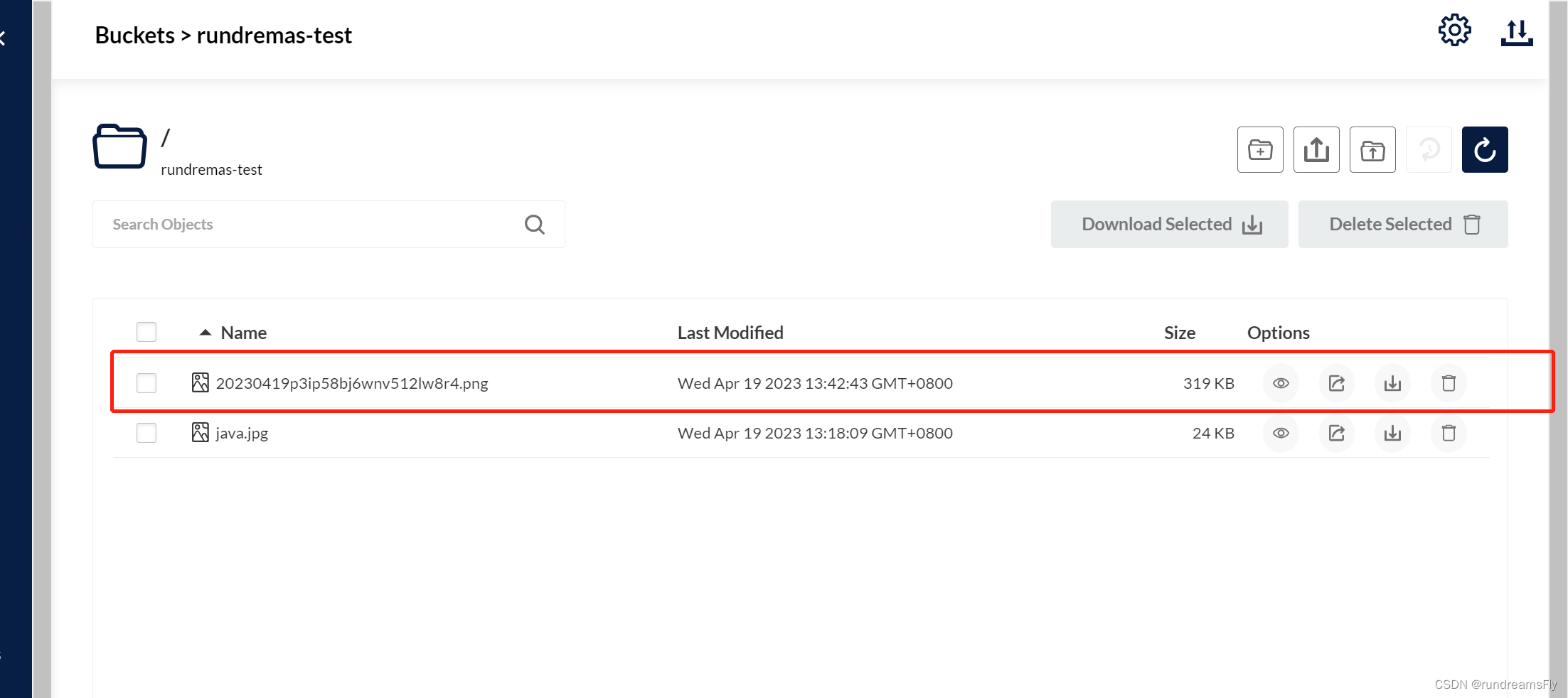
Task: Click the image icon beside 20230419p3ip58bj6wnv512lw8r4.png
Action: point(201,383)
